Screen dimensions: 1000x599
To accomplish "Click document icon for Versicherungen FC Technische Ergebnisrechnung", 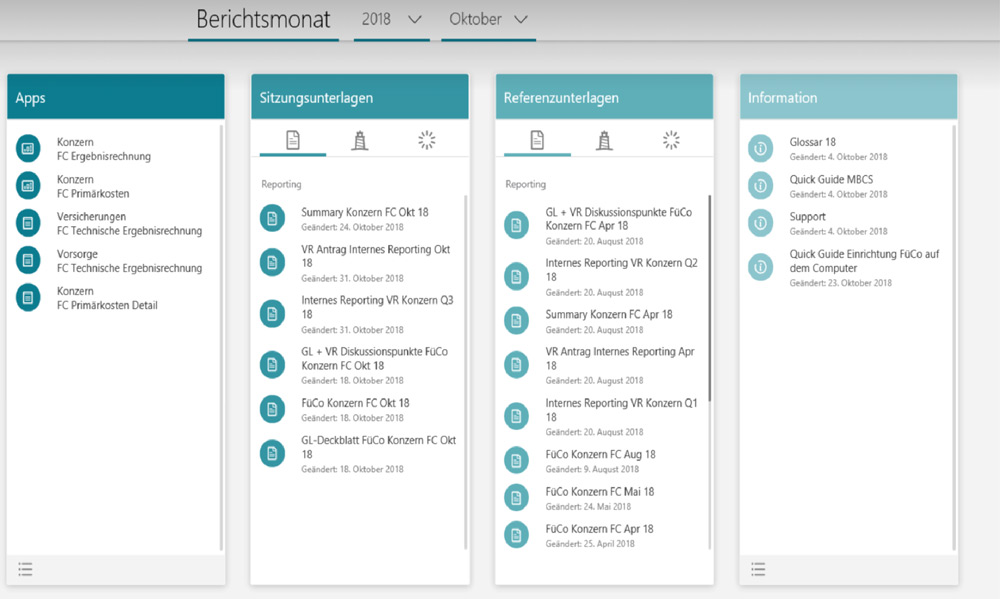I will tap(28, 223).
